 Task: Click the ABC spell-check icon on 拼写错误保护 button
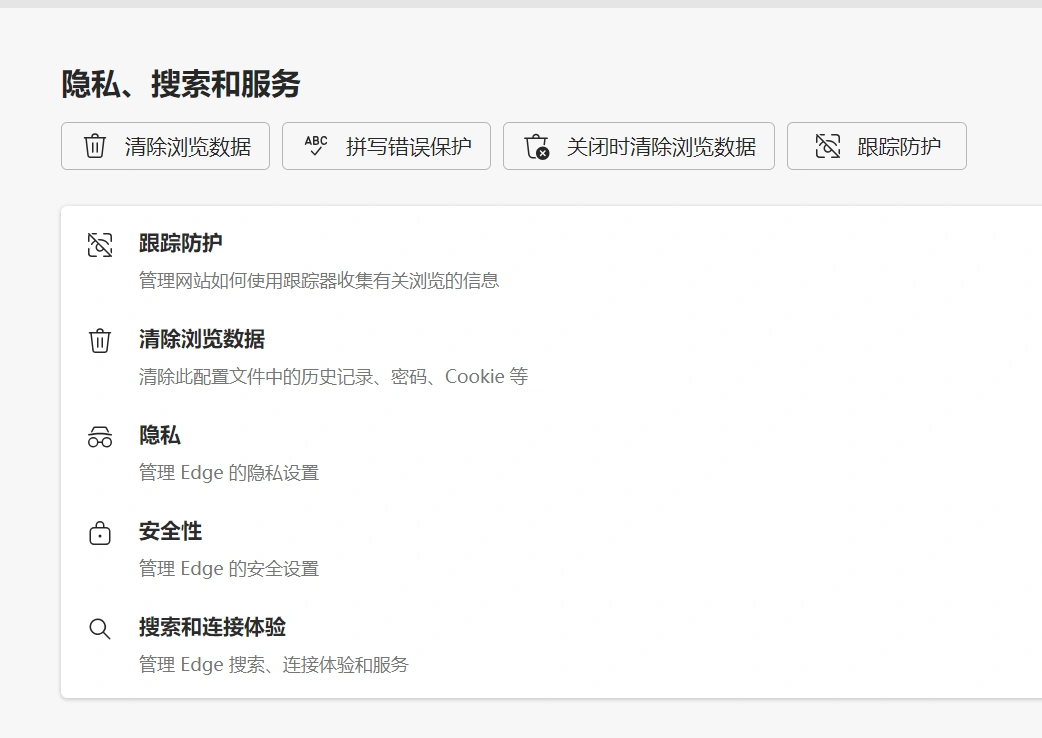[315, 146]
